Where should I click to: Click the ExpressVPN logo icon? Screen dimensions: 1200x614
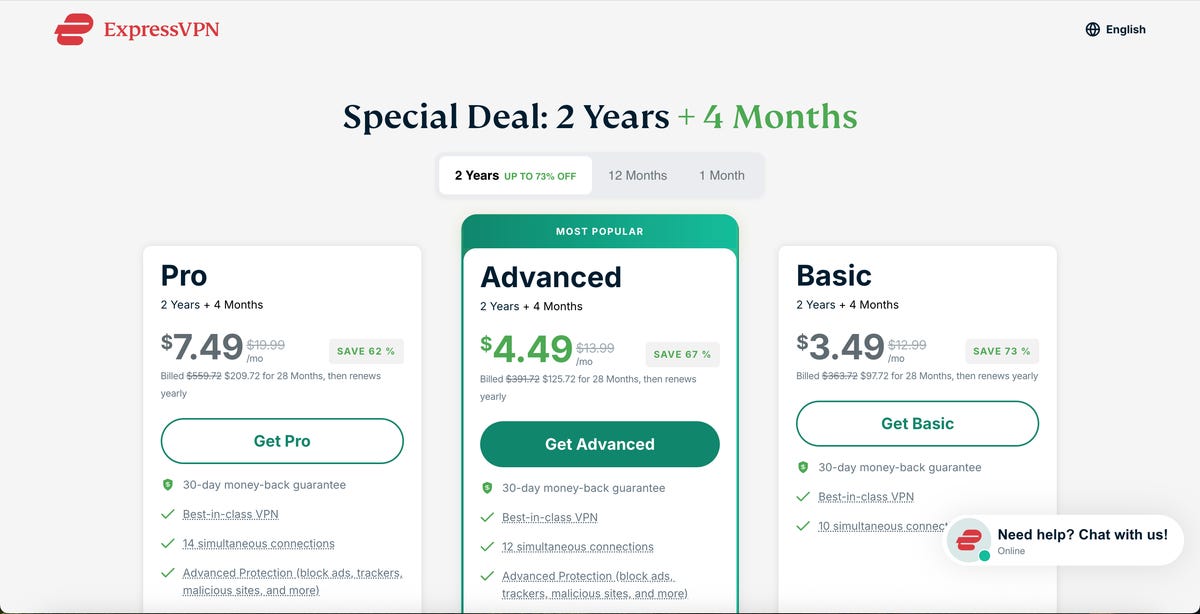[x=74, y=30]
